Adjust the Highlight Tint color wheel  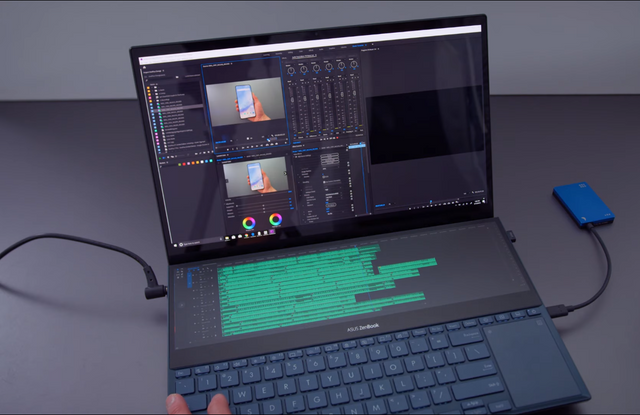[x=276, y=220]
